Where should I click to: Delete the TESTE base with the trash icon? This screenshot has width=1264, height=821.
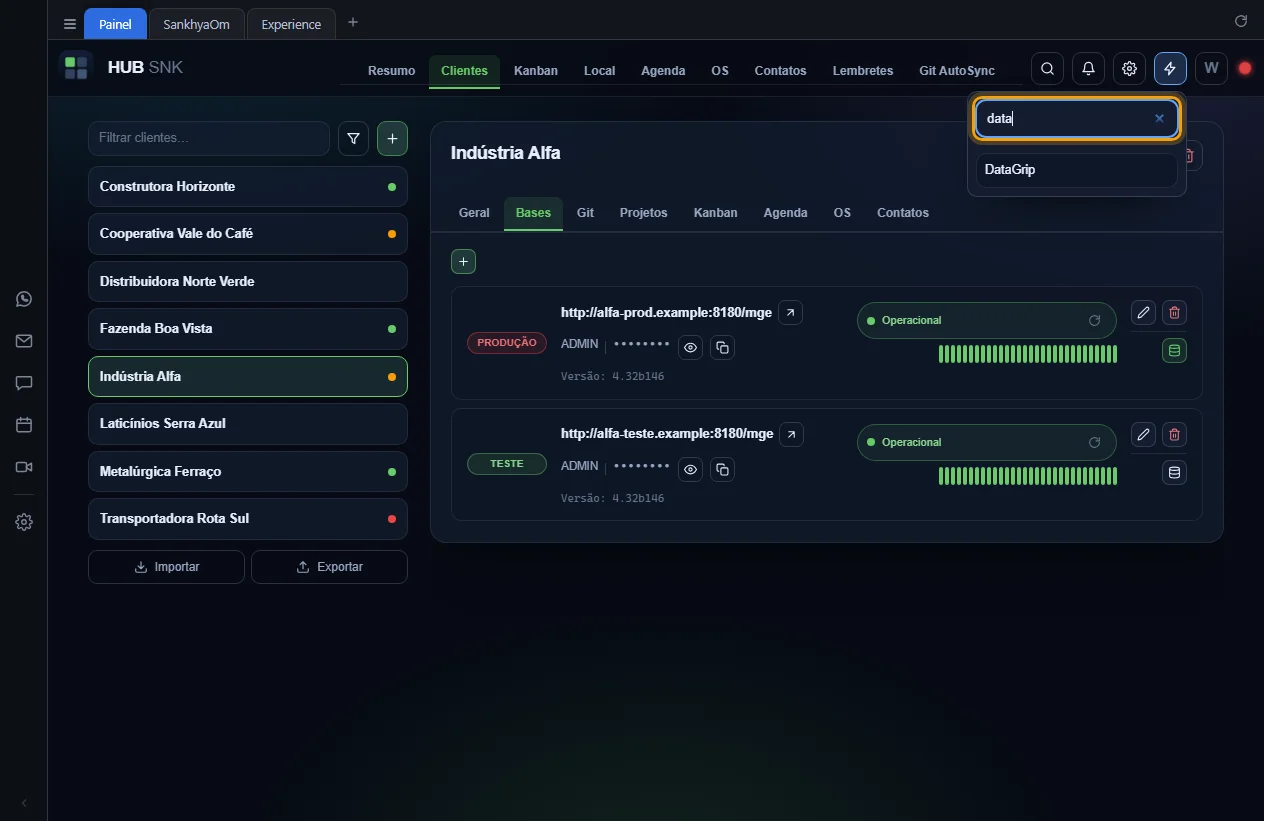pos(1174,435)
